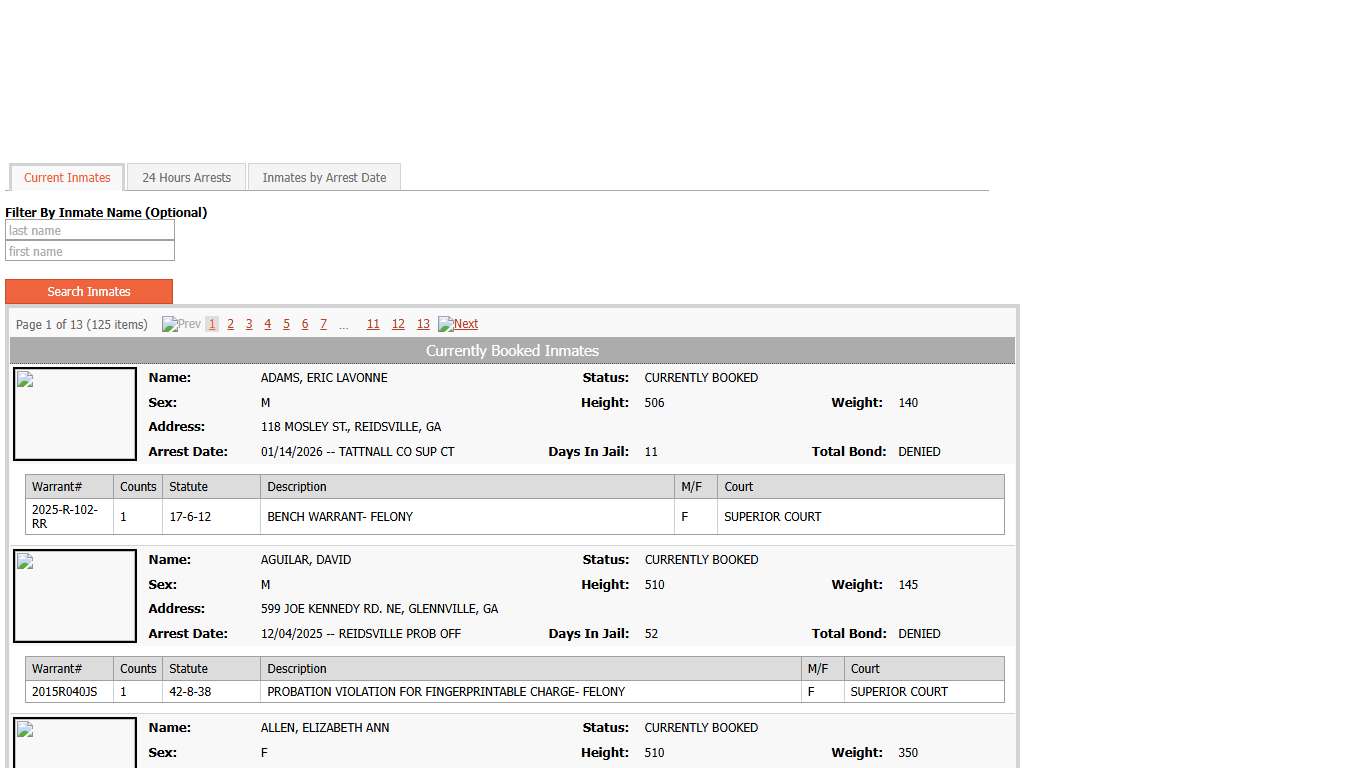Click the Prev page arrow icon
The width and height of the screenshot is (1366, 768).
[169, 324]
